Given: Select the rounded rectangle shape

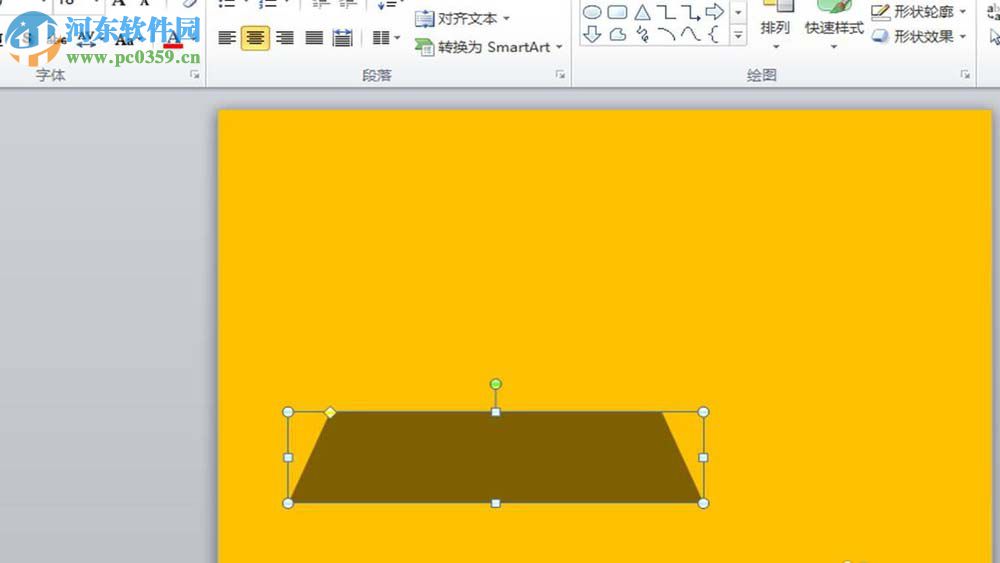Looking at the screenshot, I should point(617,12).
